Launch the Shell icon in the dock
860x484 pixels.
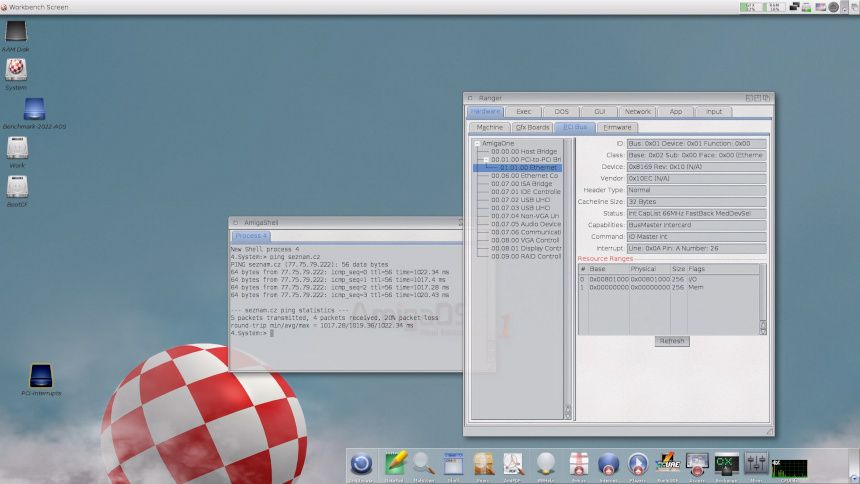[x=454, y=464]
